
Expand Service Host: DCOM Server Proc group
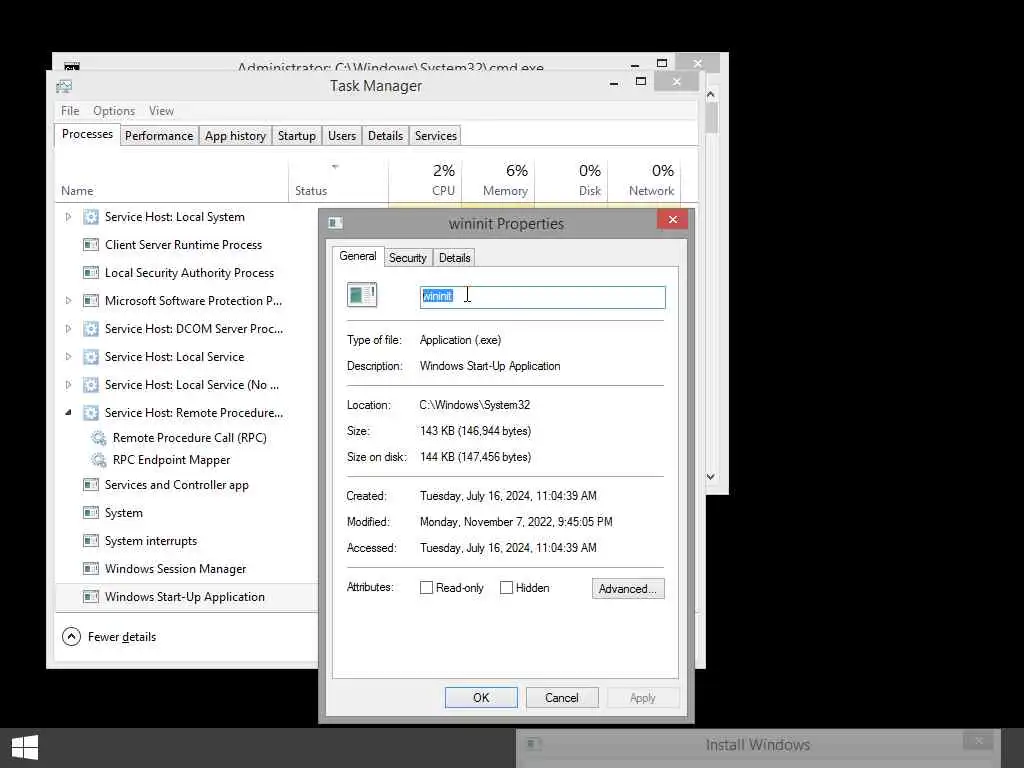coord(68,329)
